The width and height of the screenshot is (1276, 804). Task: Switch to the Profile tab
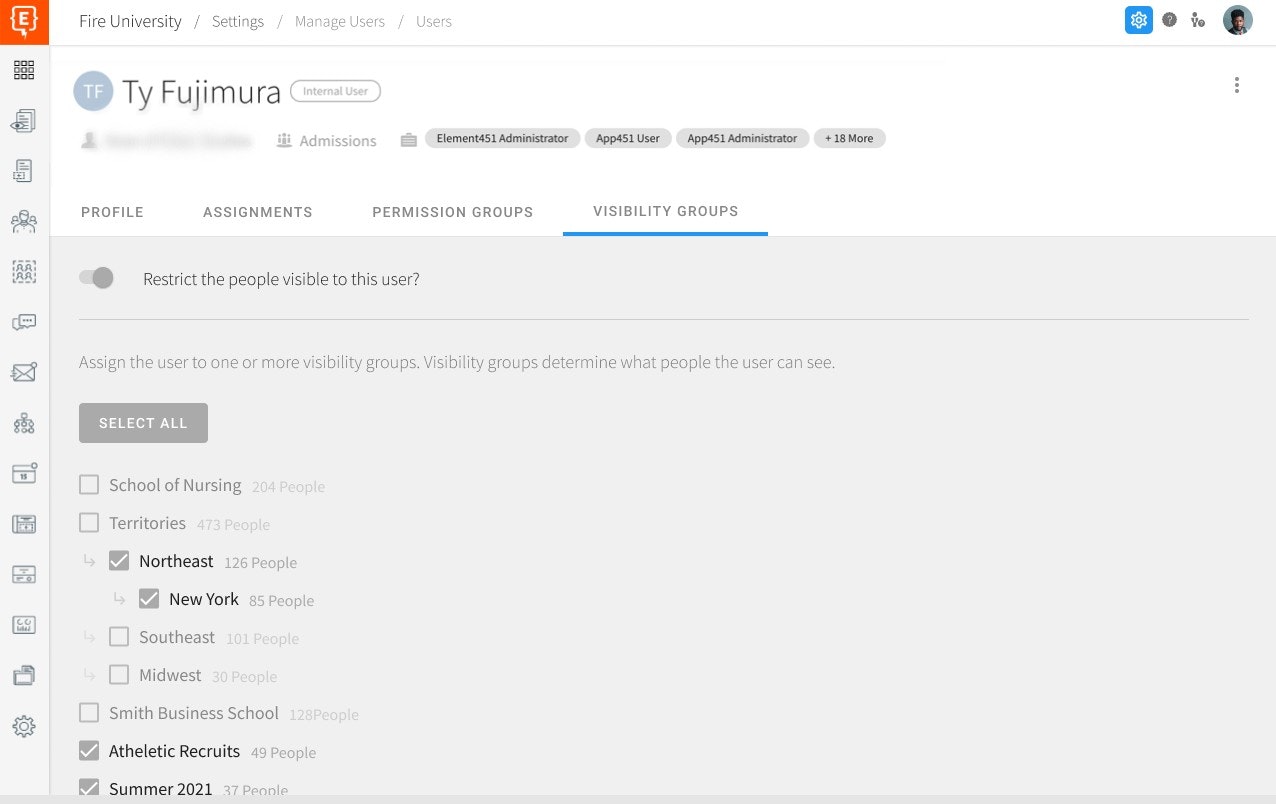coord(112,212)
